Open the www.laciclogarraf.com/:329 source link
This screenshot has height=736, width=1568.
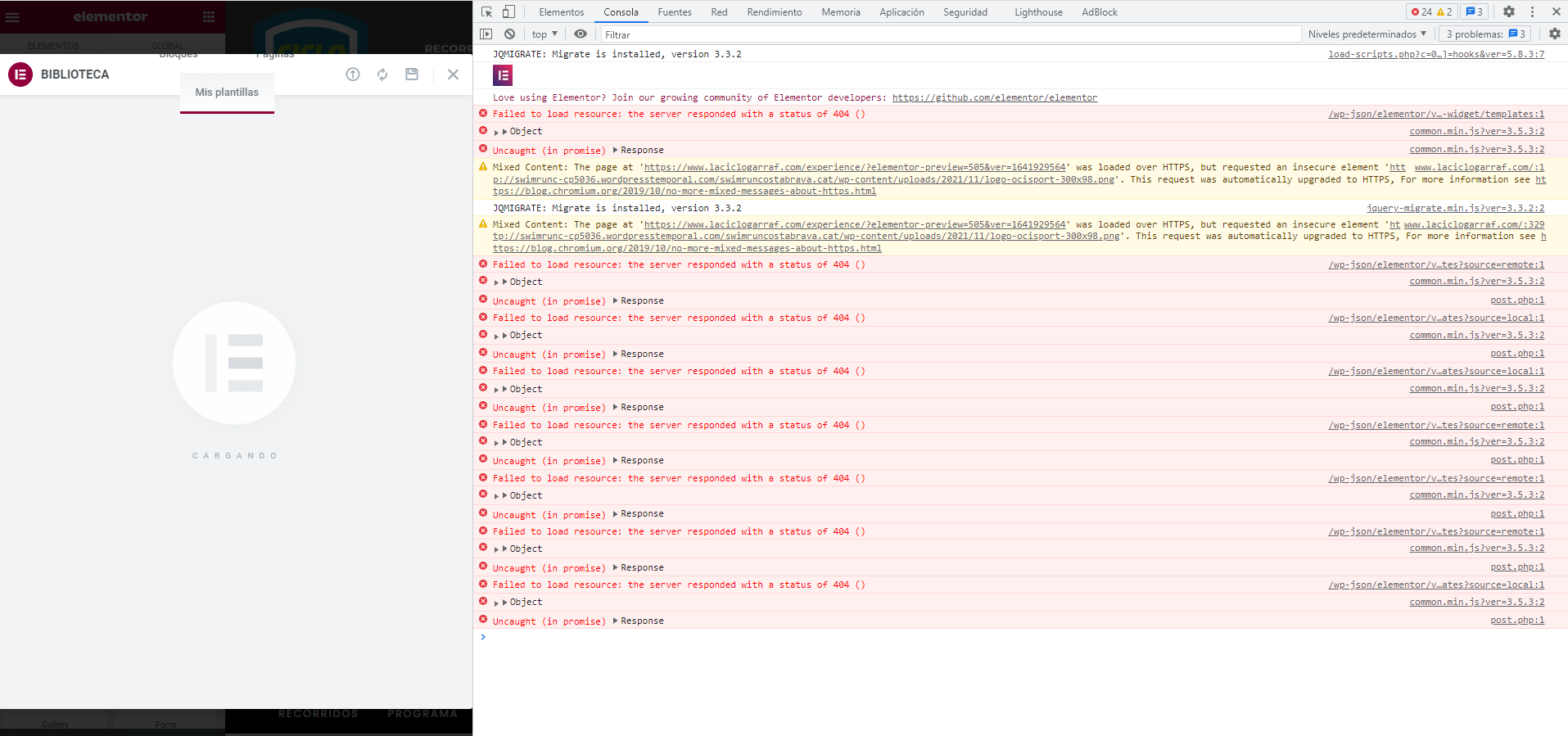pos(1474,224)
